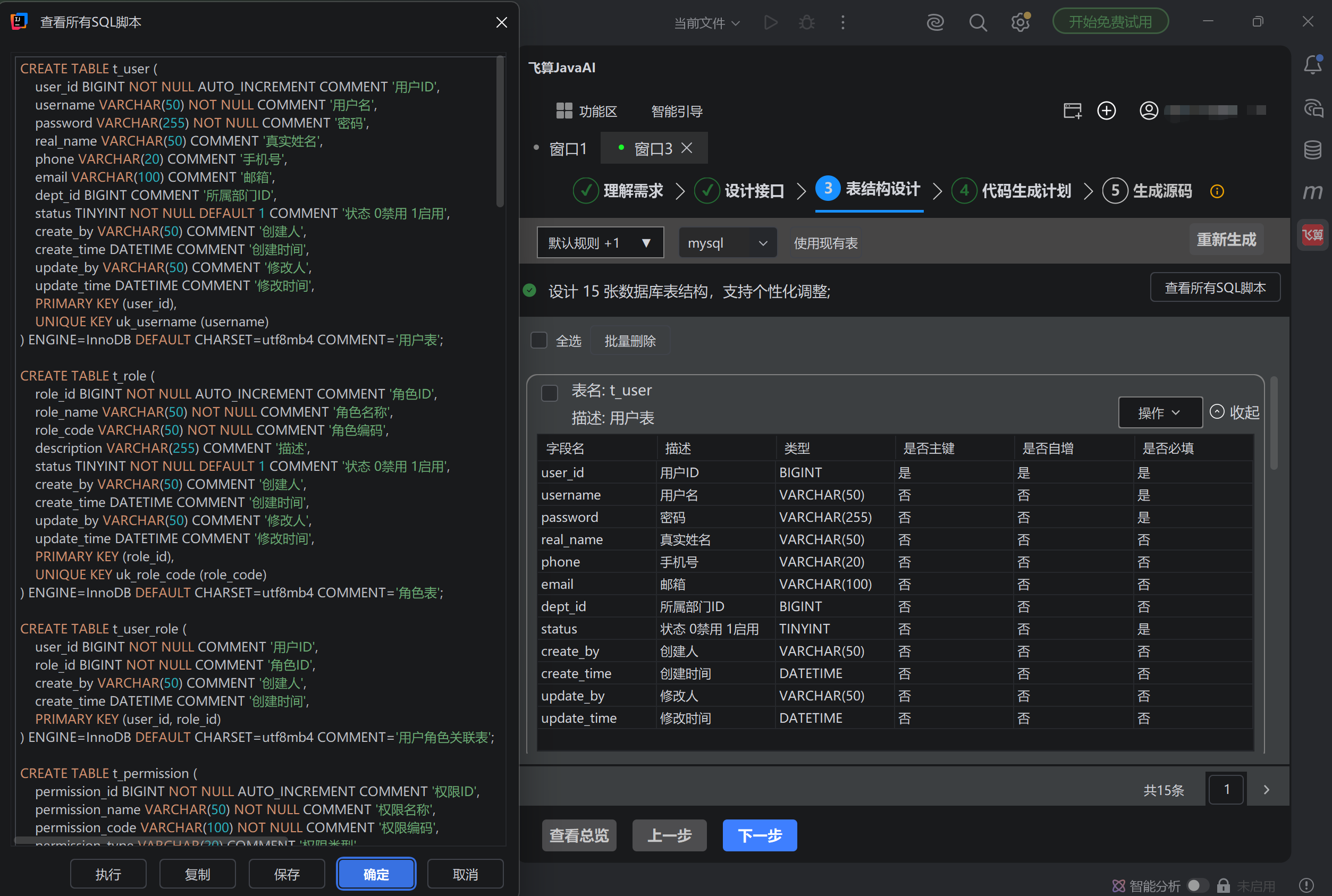Confirm with the 确定 button

(375, 874)
